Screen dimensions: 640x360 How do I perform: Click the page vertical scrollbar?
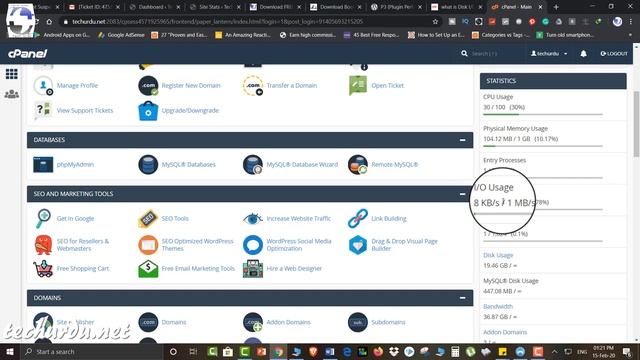click(636, 124)
